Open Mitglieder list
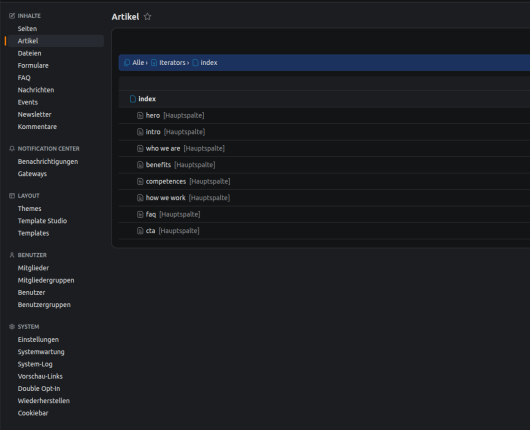This screenshot has height=430, width=530. pos(33,268)
